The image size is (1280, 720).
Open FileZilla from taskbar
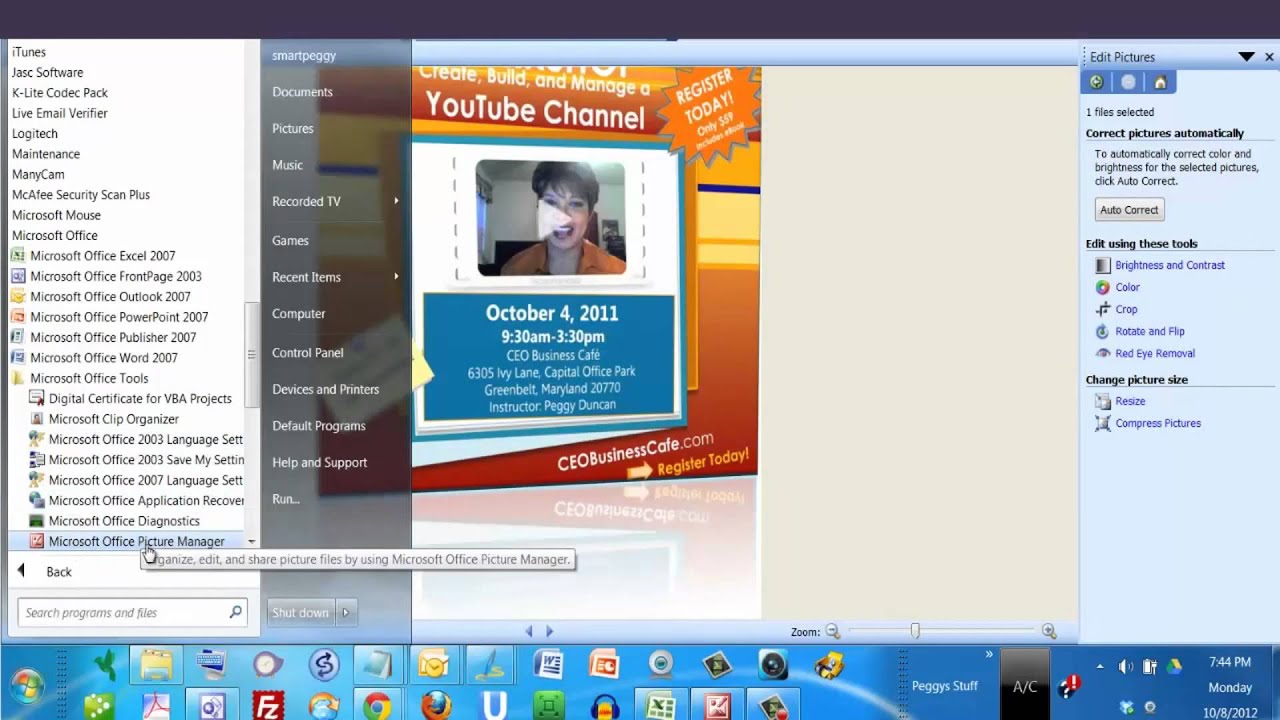[x=268, y=707]
